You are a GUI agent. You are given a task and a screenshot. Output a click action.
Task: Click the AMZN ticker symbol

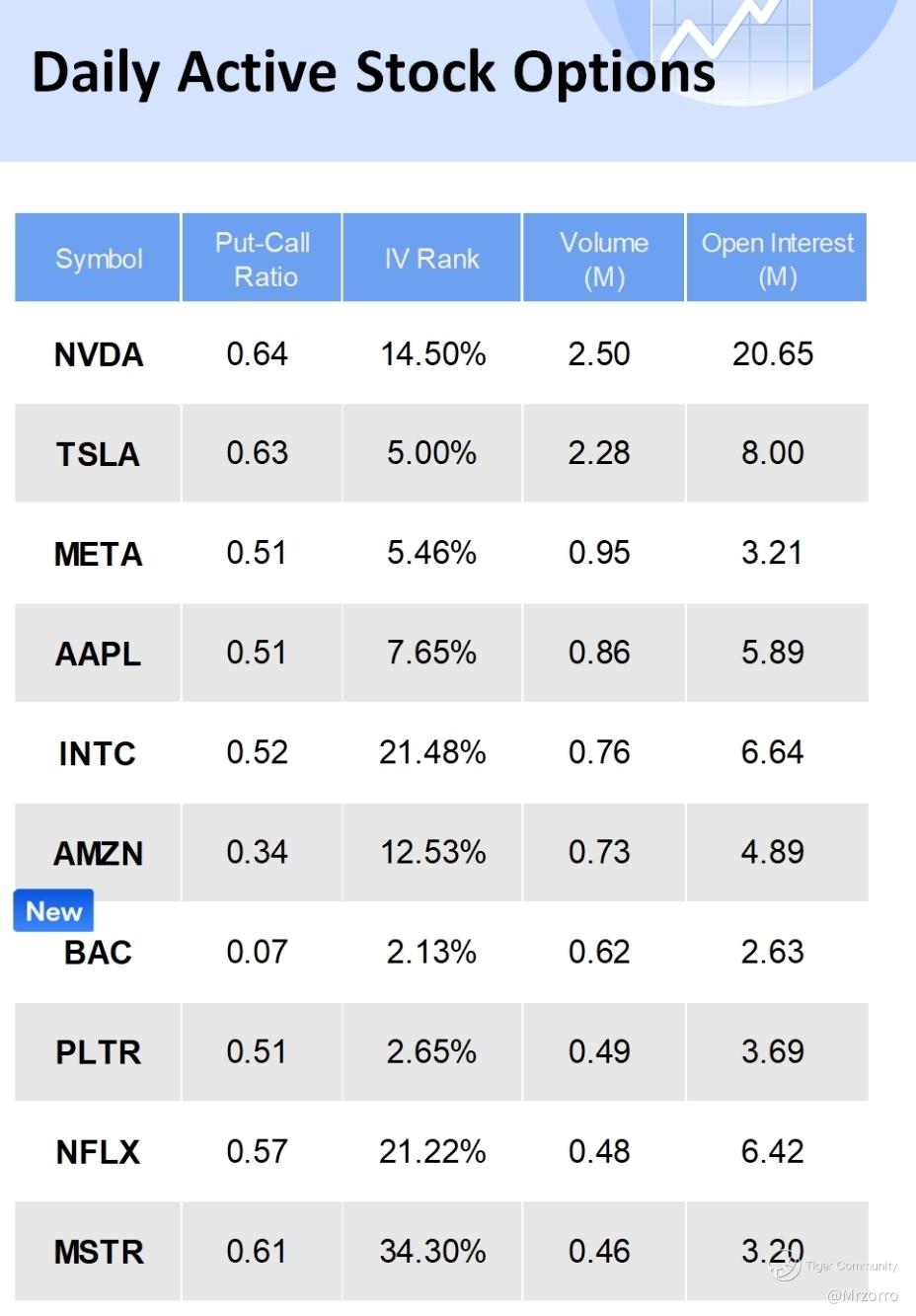98,853
